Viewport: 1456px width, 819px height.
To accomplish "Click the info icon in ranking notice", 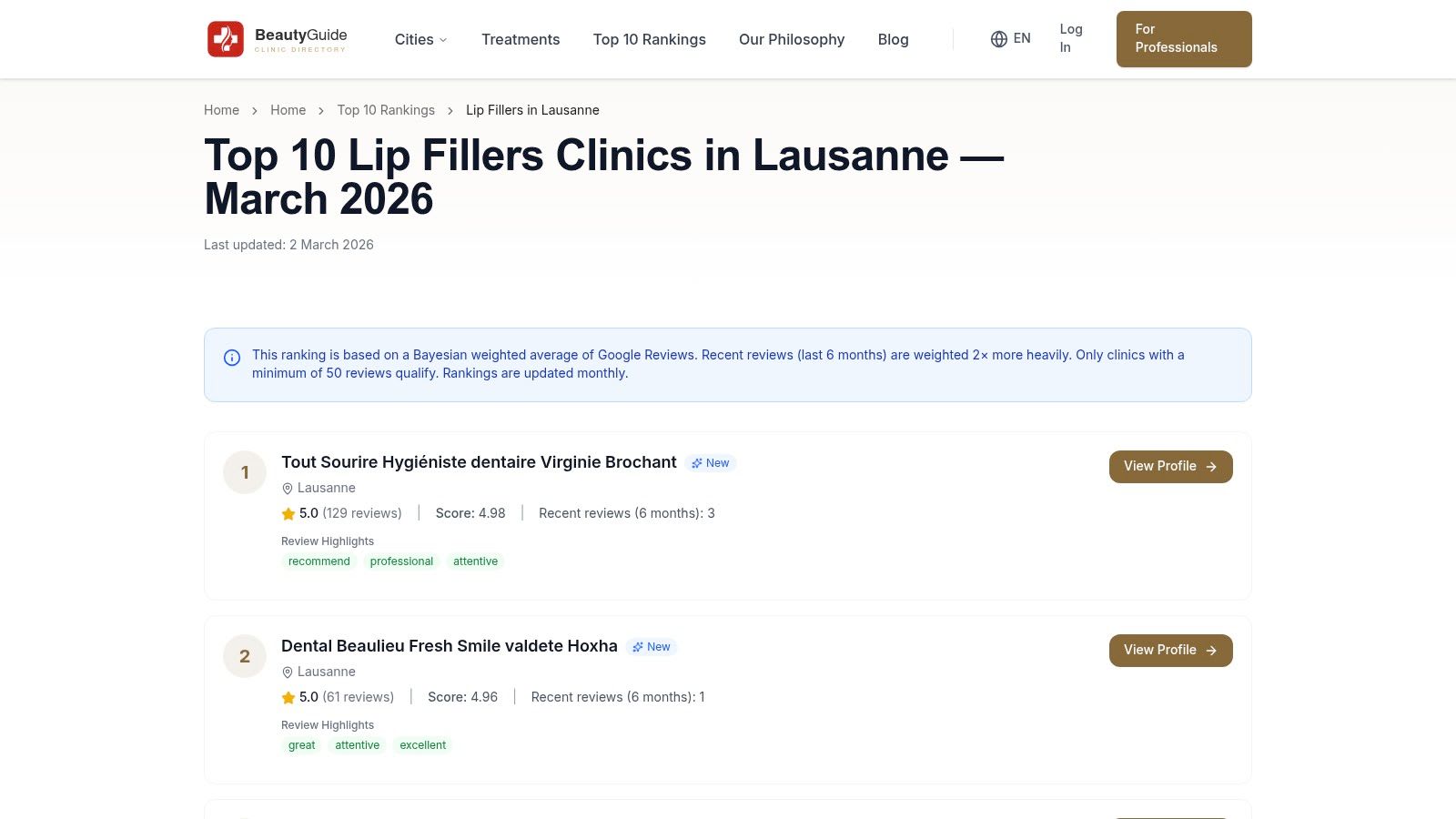I will [232, 358].
